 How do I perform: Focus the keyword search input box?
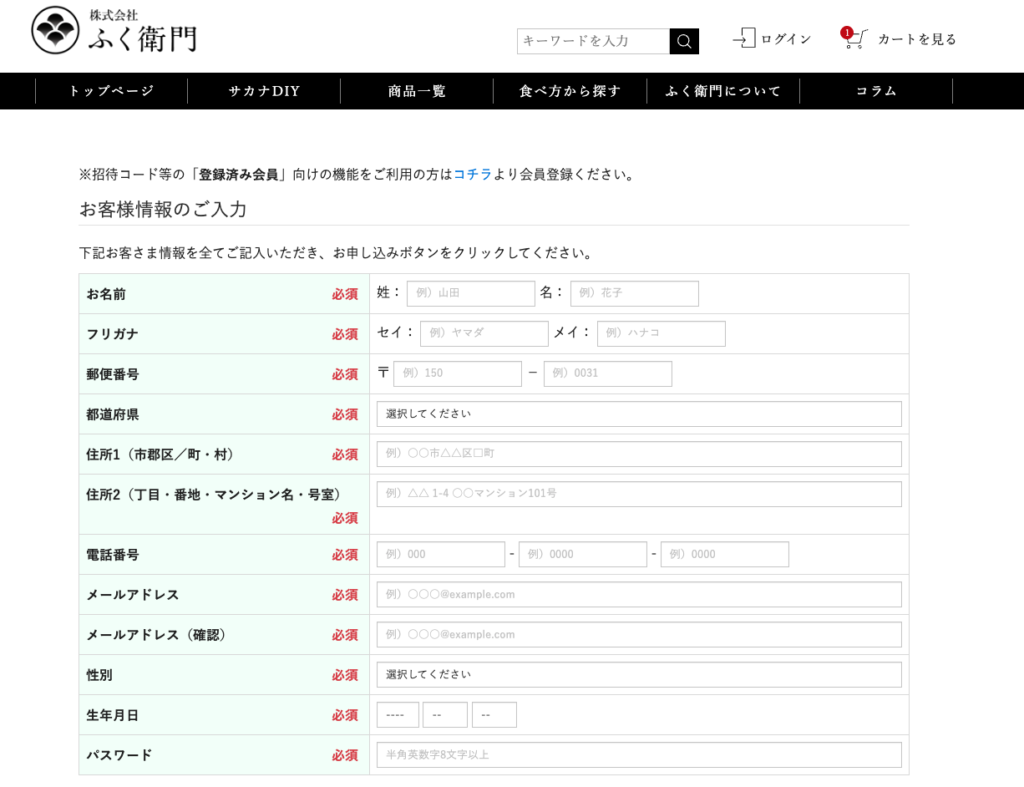point(593,41)
